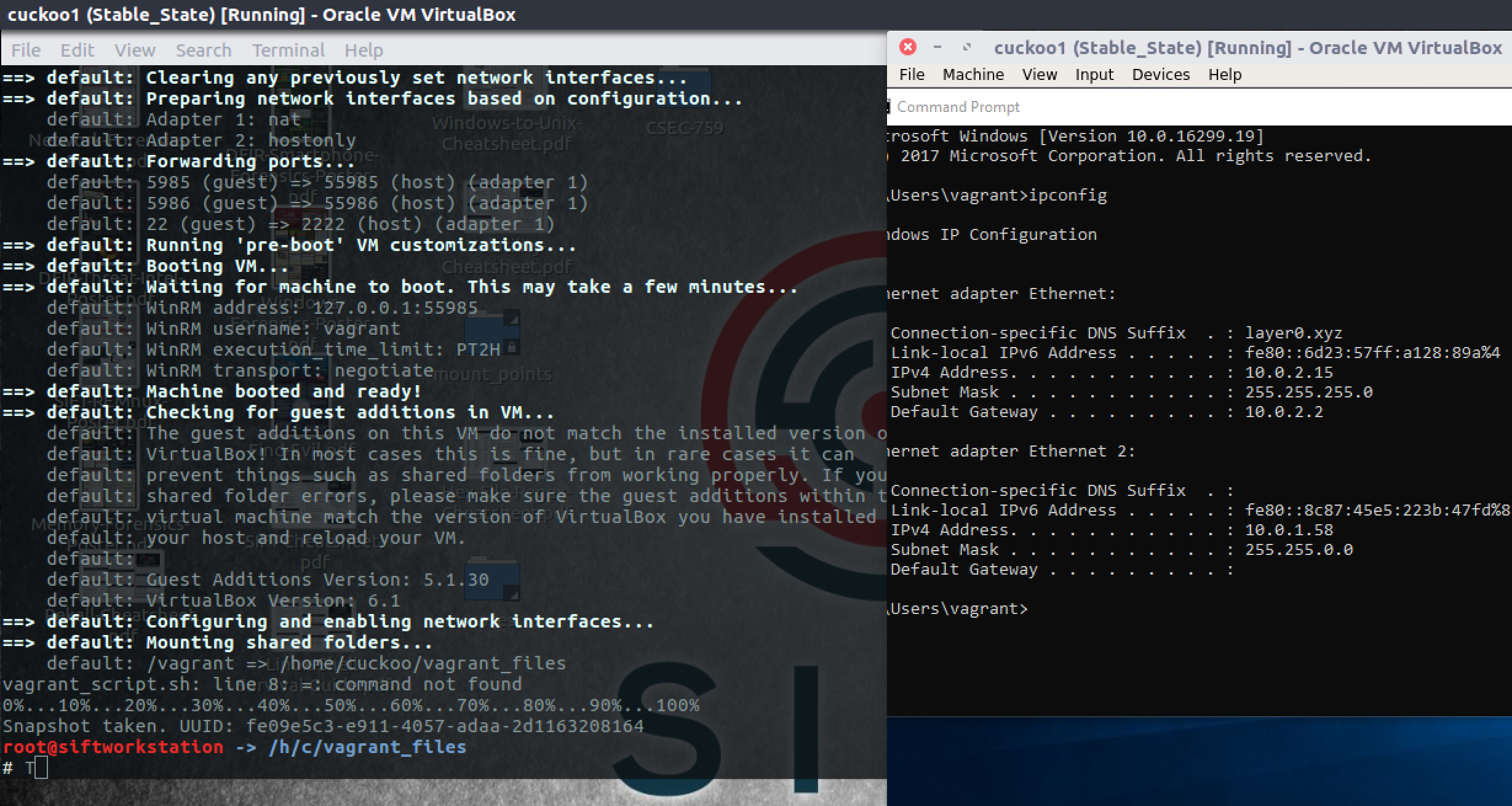Image resolution: width=1512 pixels, height=806 pixels.
Task: Close the cuckoo1 VirtualBox window
Action: [908, 47]
